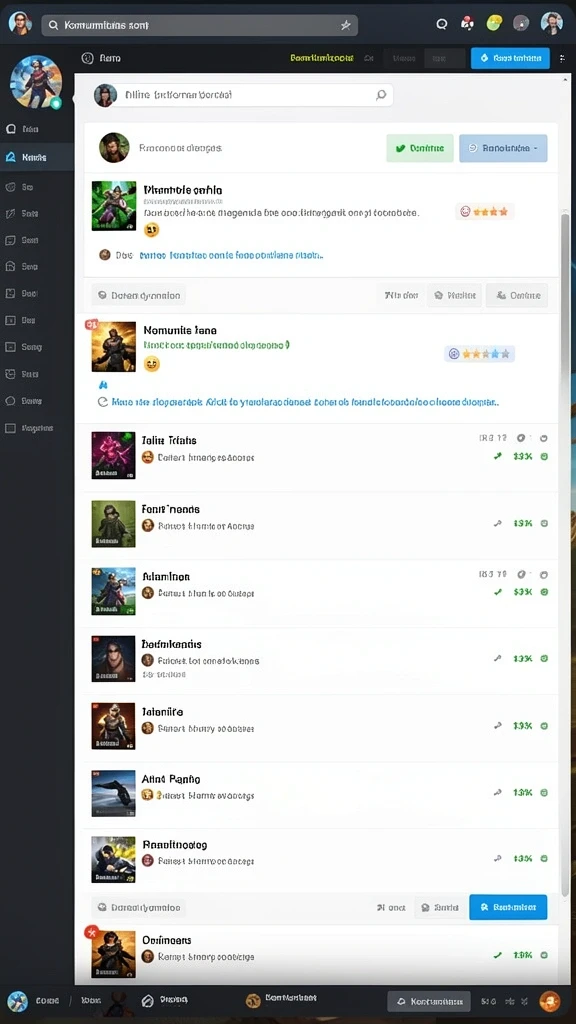Click inside the white search field under the header

pos(242,95)
